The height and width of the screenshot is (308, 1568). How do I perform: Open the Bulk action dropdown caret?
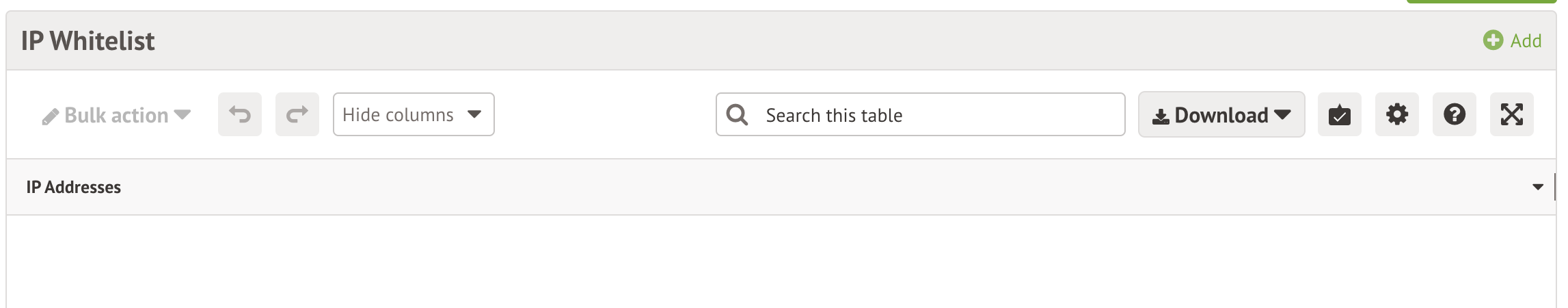(183, 115)
